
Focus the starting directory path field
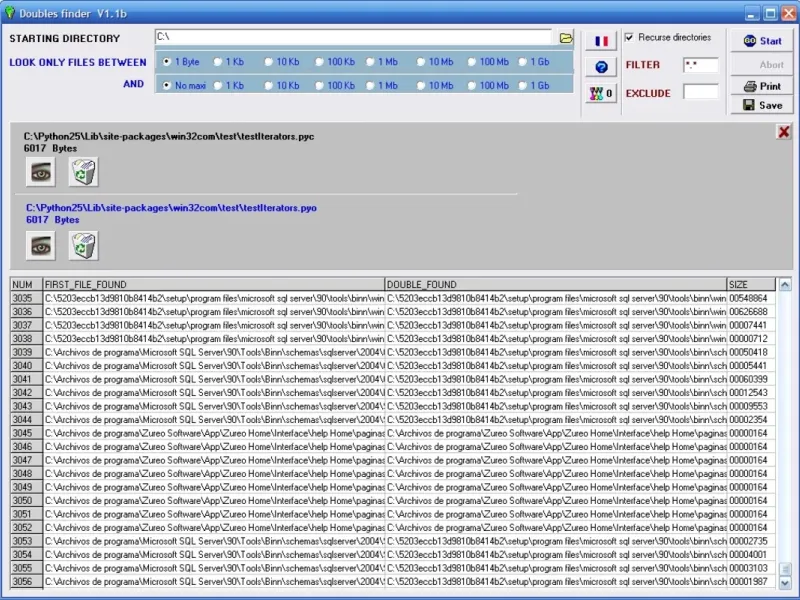354,37
